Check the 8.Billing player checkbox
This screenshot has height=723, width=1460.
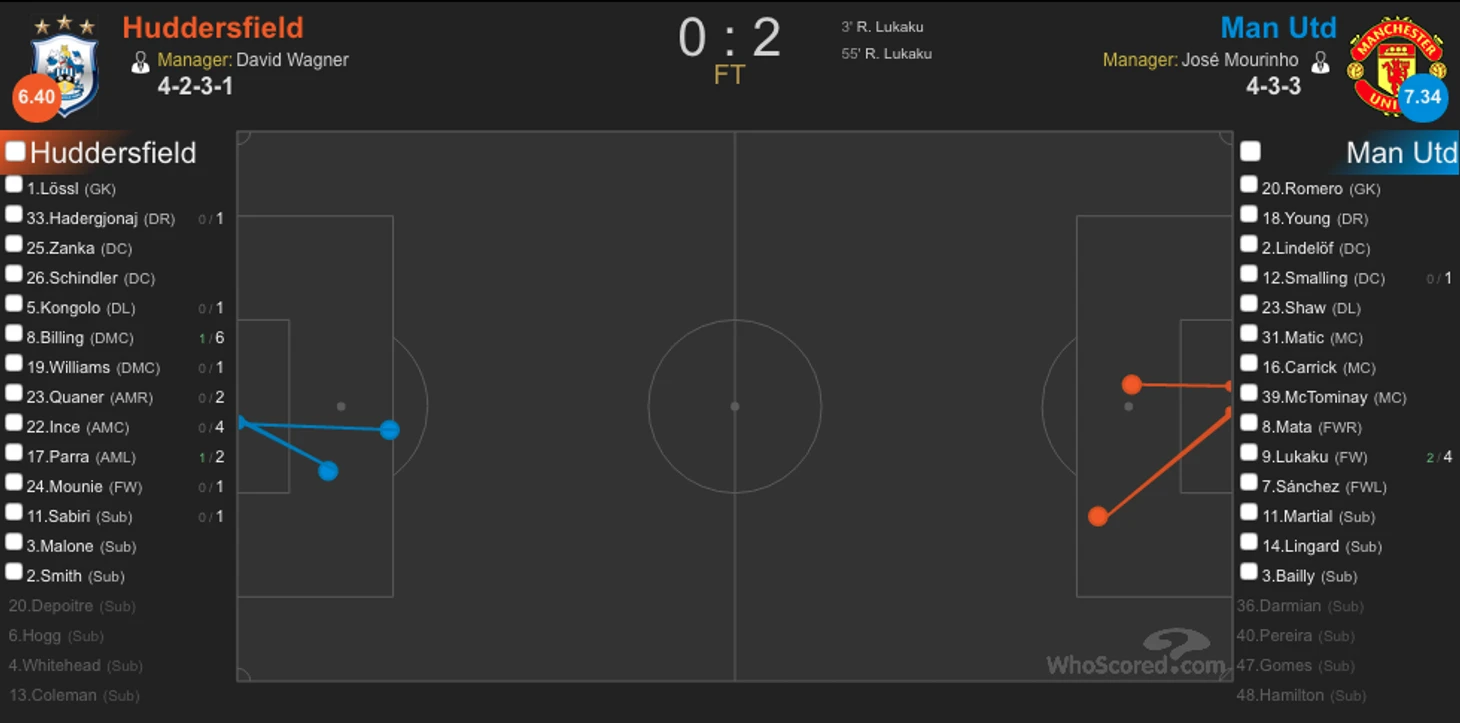(x=14, y=334)
